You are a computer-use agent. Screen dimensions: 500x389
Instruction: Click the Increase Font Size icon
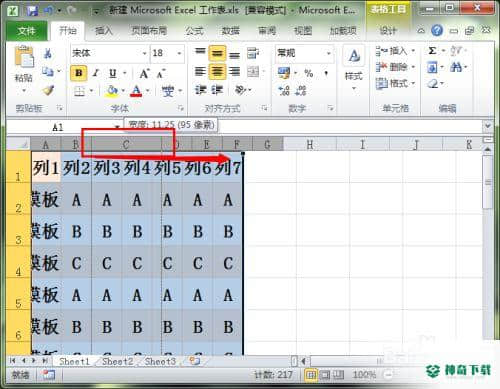144,73
